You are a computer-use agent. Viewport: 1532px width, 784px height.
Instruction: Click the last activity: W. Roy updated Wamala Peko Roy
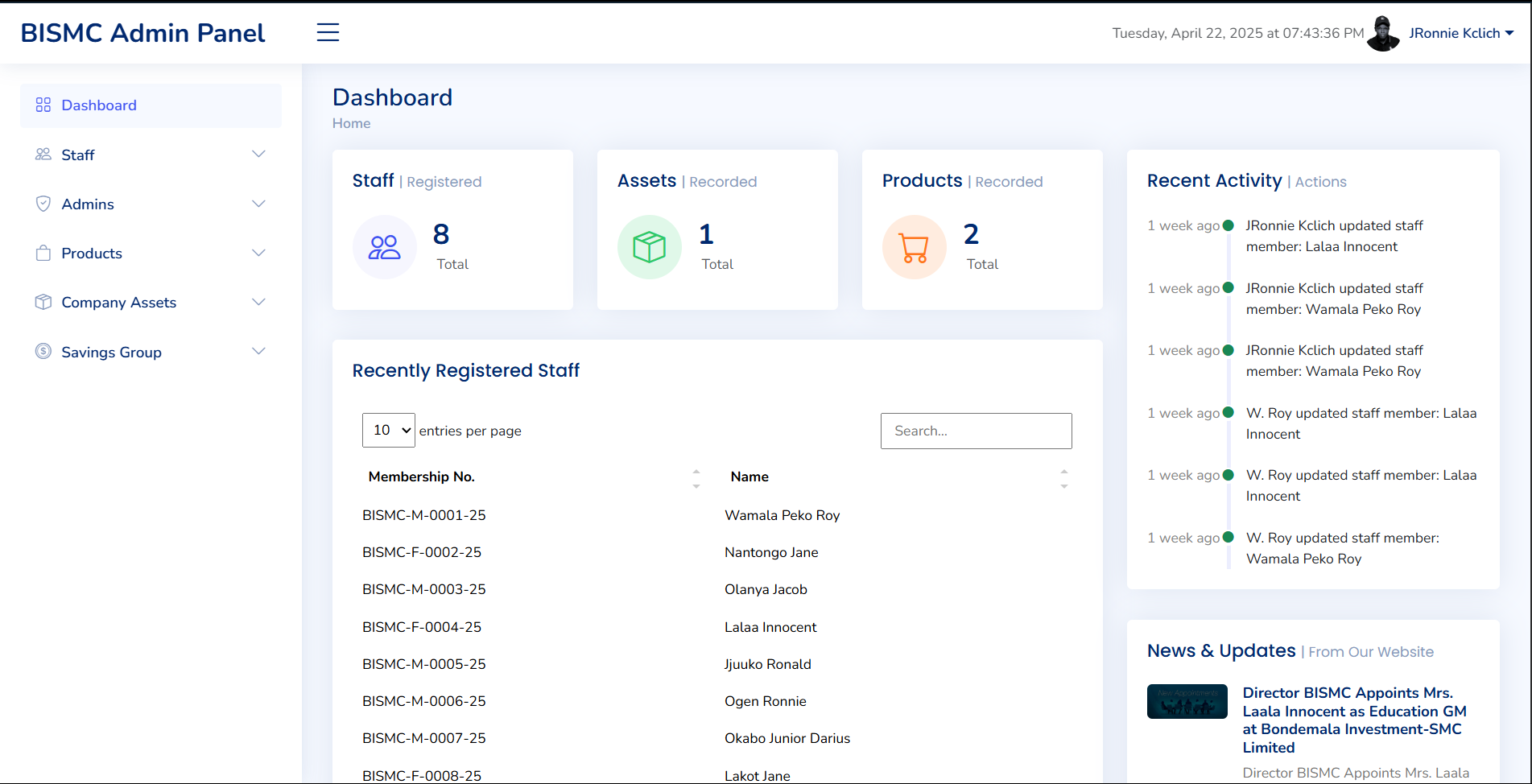1342,548
